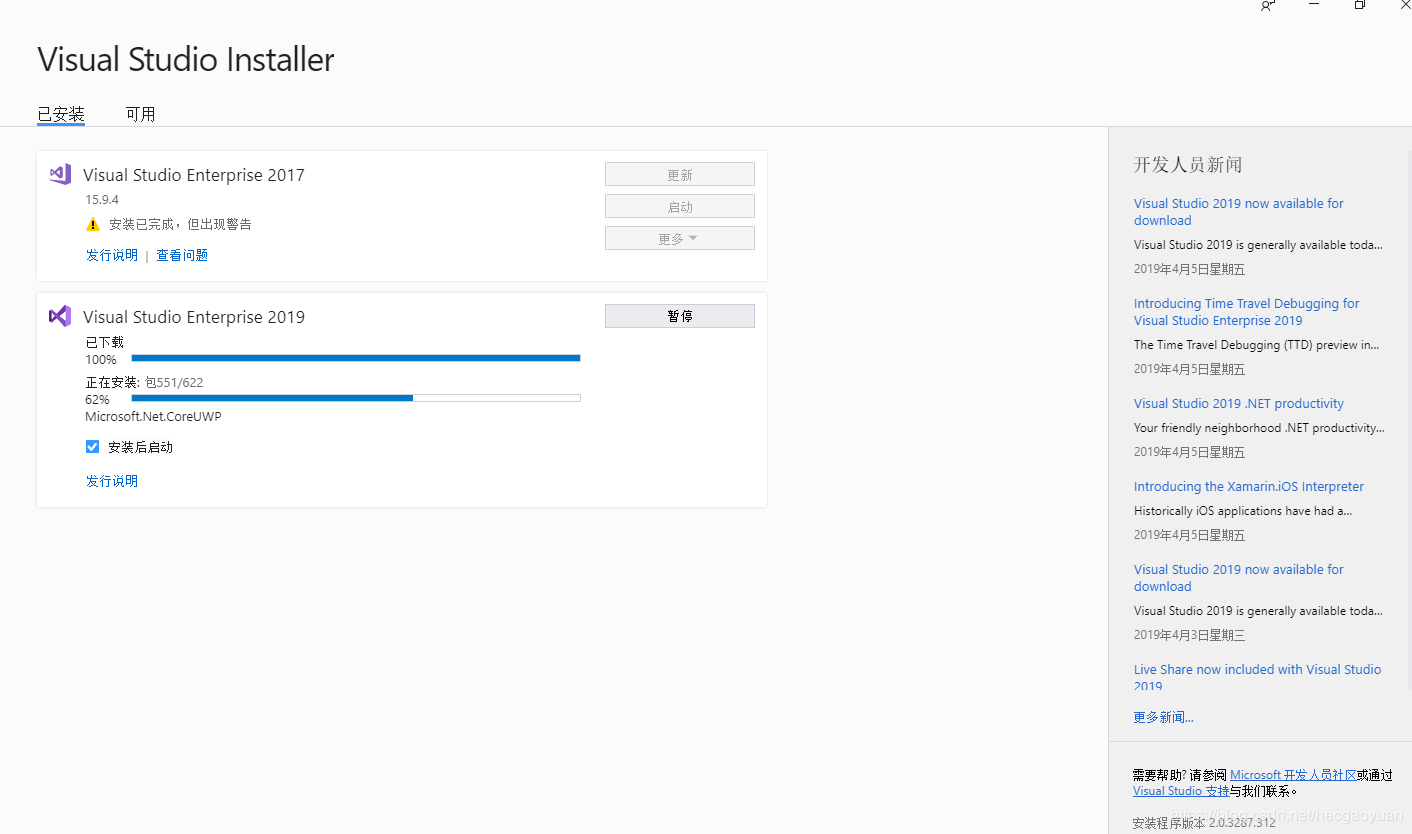
Task: Click the Visual Studio Enterprise 2019 logo icon
Action: (x=60, y=316)
